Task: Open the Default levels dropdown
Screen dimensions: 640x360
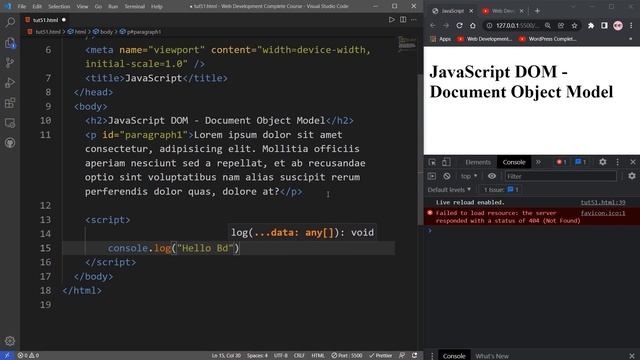Action: coord(449,189)
